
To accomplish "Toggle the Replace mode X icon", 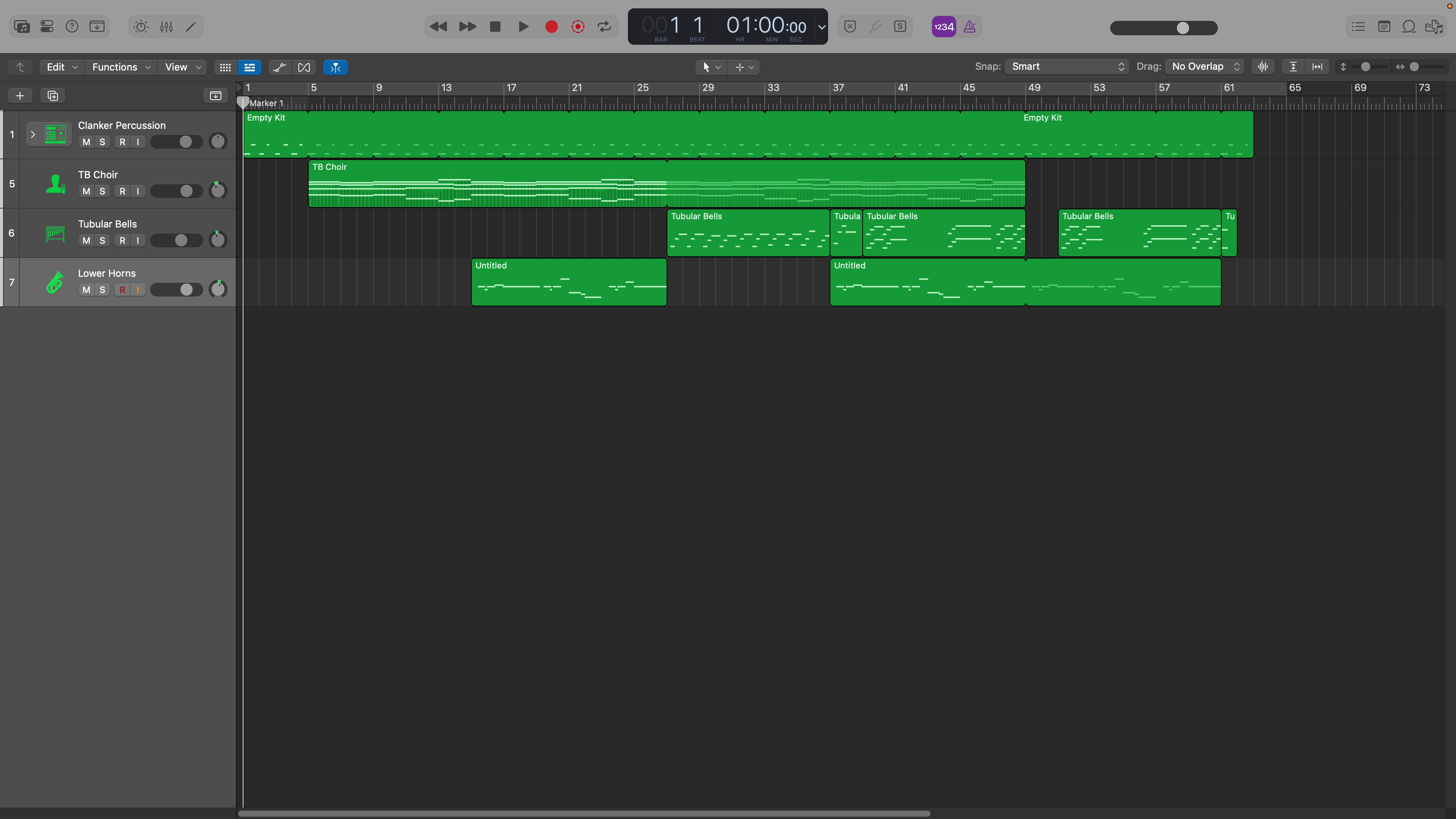I will click(850, 27).
